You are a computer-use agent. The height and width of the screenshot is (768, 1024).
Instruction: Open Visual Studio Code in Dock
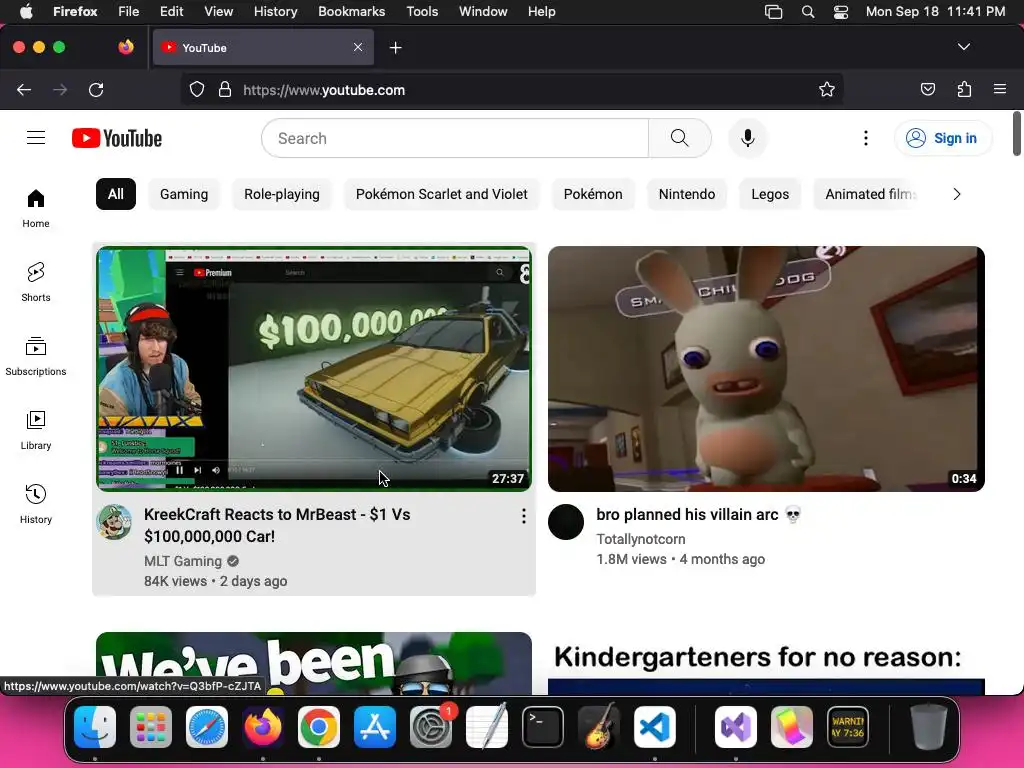pyautogui.click(x=654, y=727)
